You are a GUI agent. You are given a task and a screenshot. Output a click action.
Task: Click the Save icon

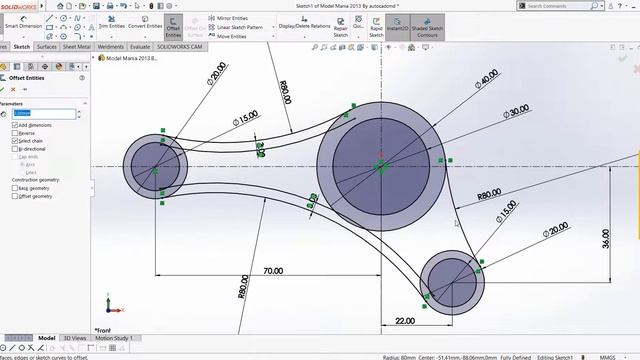(96, 6)
